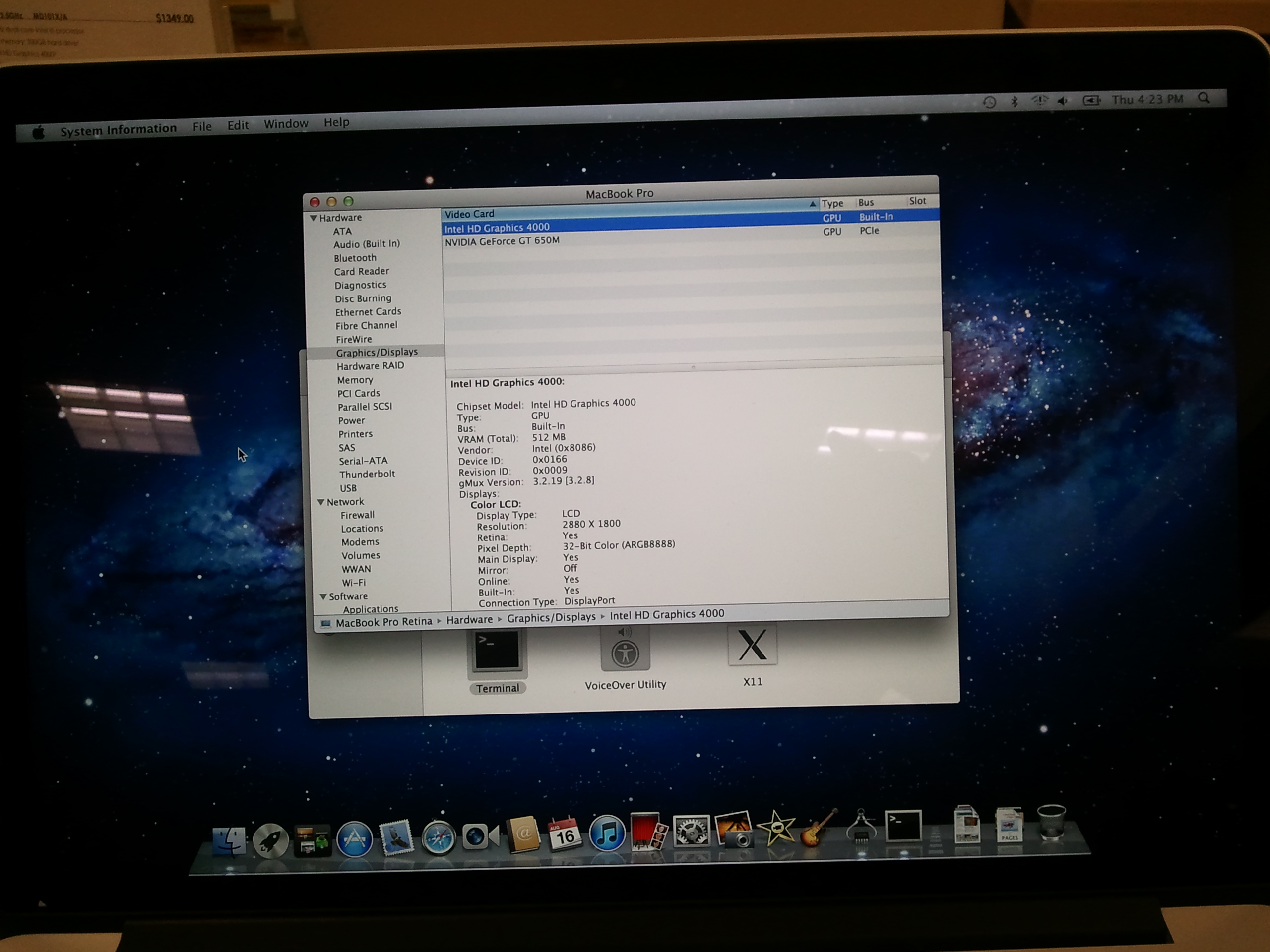Screen dimensions: 1270x952
Task: Click the Wi-Fi status icon in menu bar
Action: click(x=1039, y=101)
